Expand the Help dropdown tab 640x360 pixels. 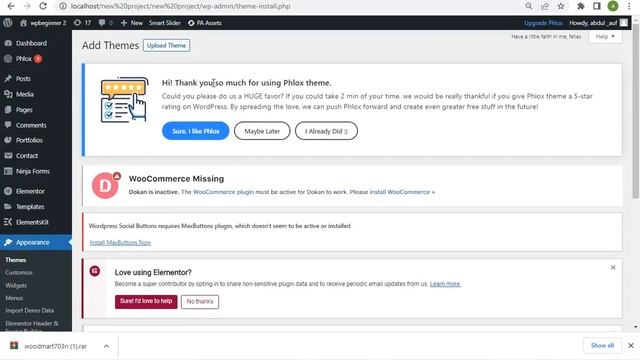click(x=605, y=37)
